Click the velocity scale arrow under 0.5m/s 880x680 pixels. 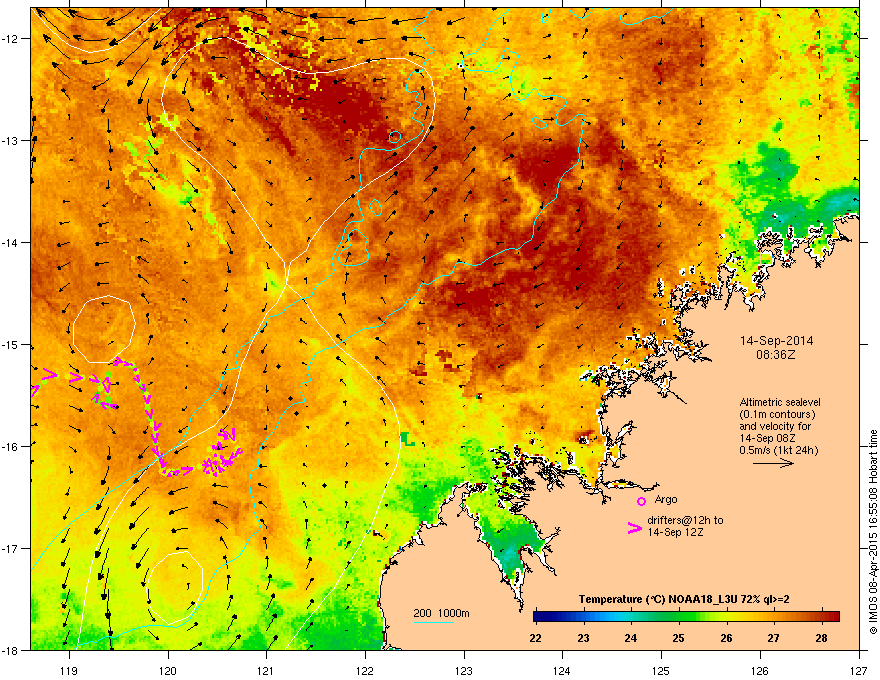coord(773,463)
